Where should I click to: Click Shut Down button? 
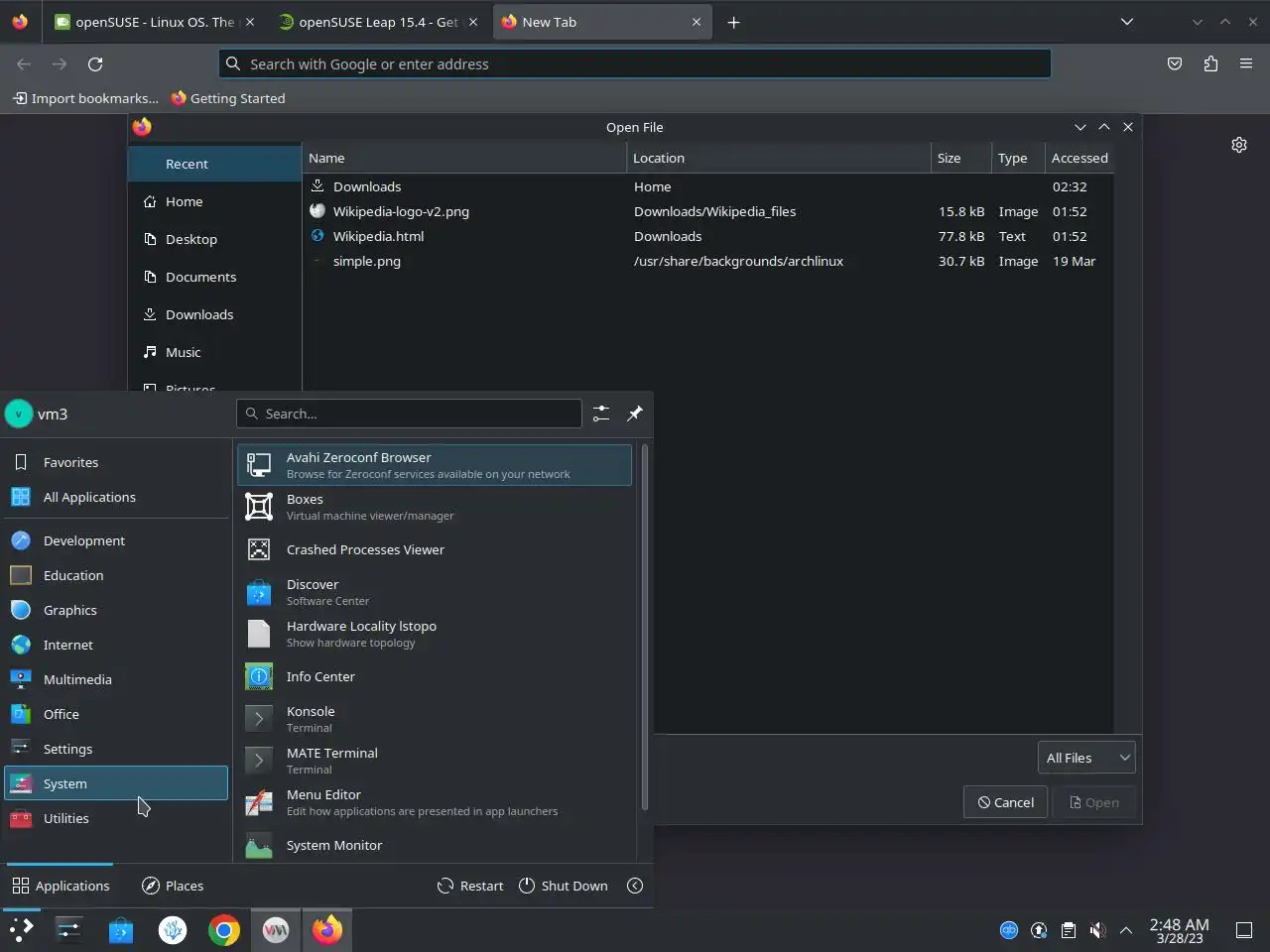564,886
